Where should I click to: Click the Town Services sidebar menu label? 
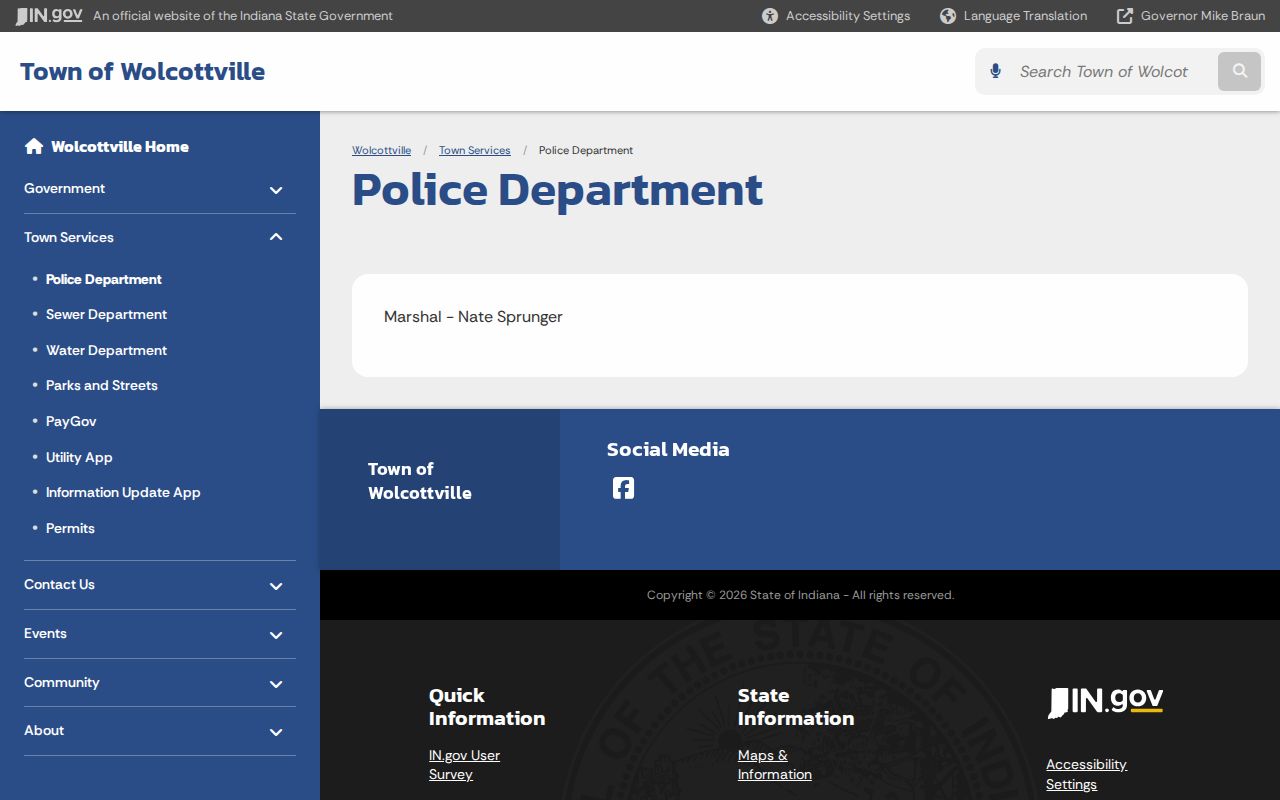[x=69, y=237]
